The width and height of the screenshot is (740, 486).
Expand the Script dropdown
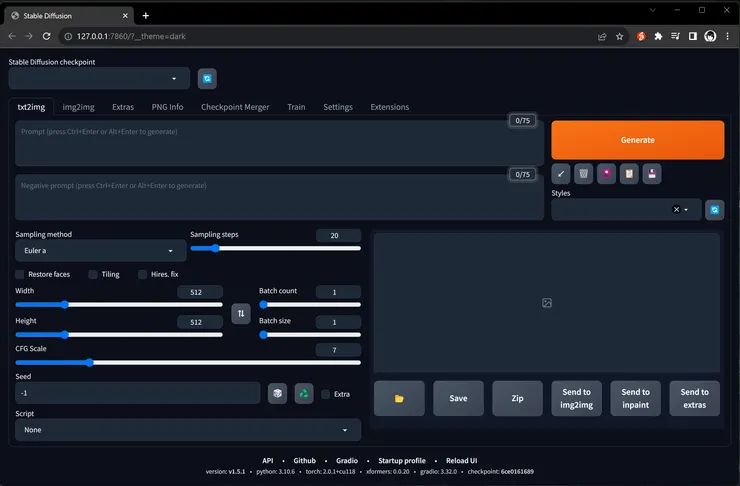[x=188, y=430]
